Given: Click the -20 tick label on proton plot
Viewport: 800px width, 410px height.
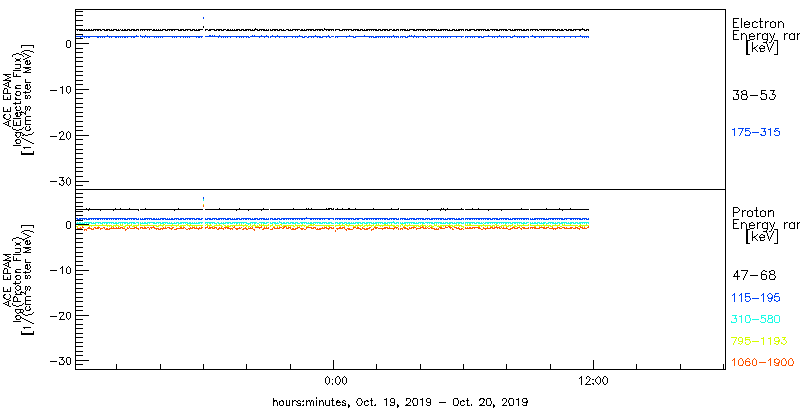Looking at the screenshot, I should [x=60, y=316].
